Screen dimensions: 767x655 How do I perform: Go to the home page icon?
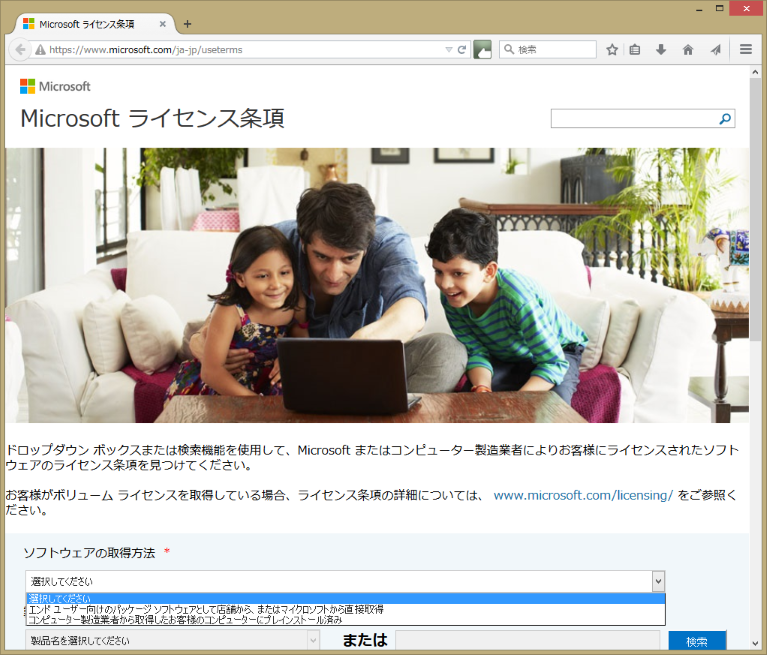point(688,49)
